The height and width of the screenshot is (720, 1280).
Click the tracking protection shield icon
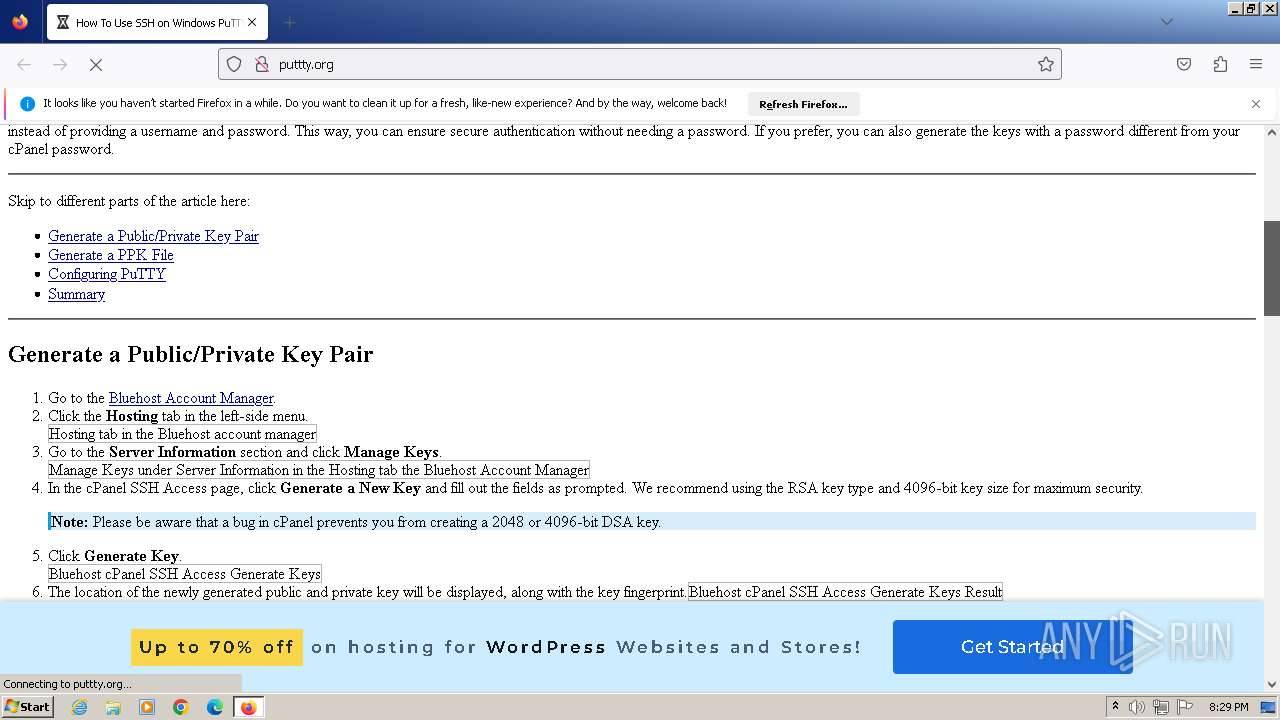234,64
